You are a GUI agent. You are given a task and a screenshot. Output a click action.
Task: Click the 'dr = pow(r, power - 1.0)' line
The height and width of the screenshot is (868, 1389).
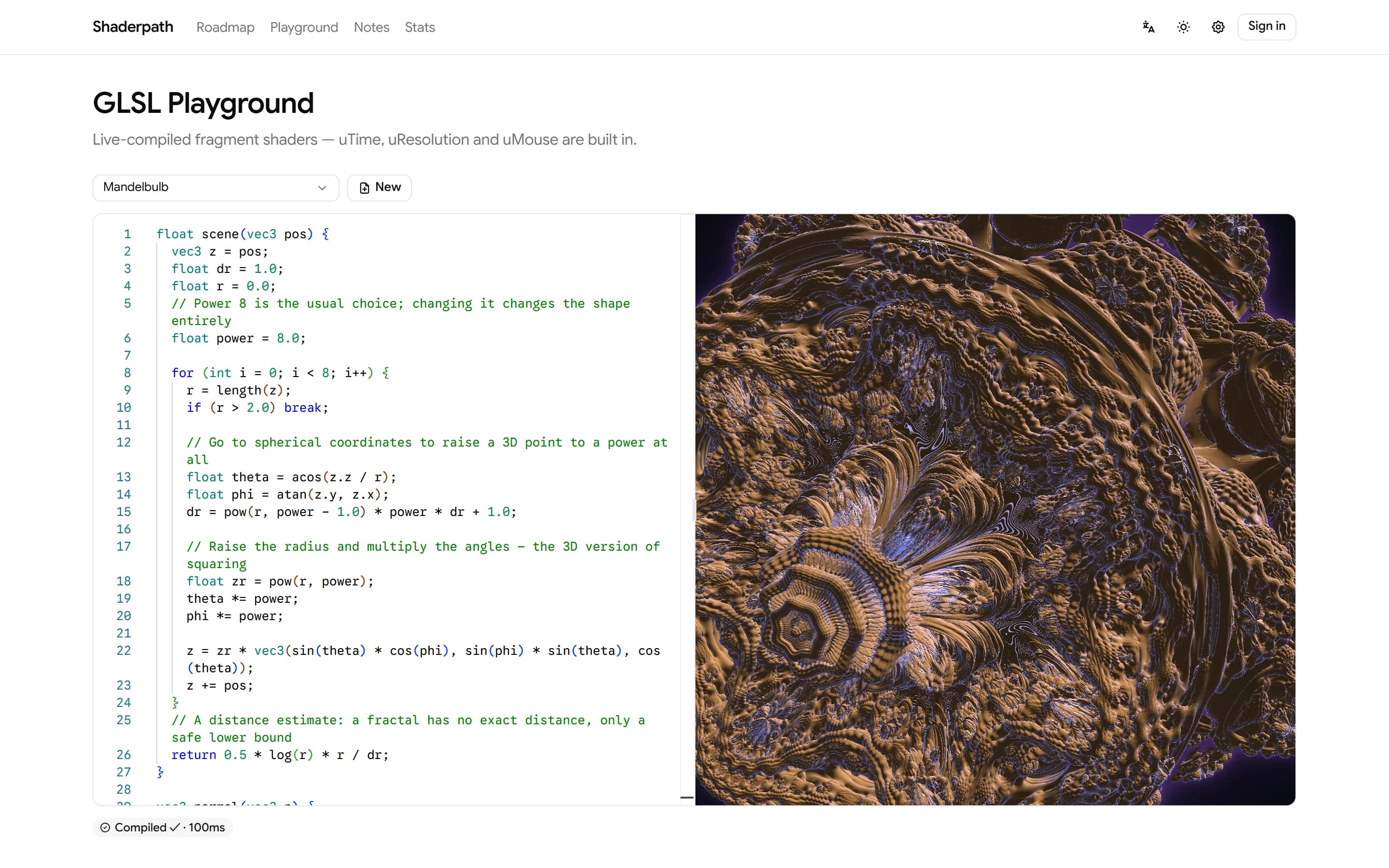point(351,512)
